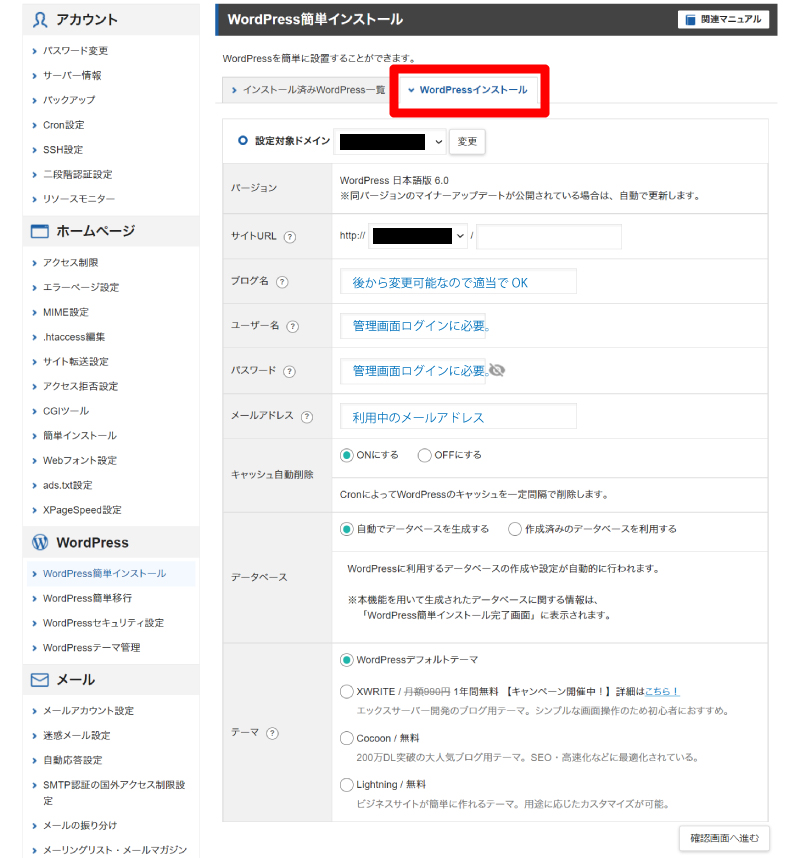
Task: Click the book icon on 関連マニュアル button
Action: [x=691, y=20]
